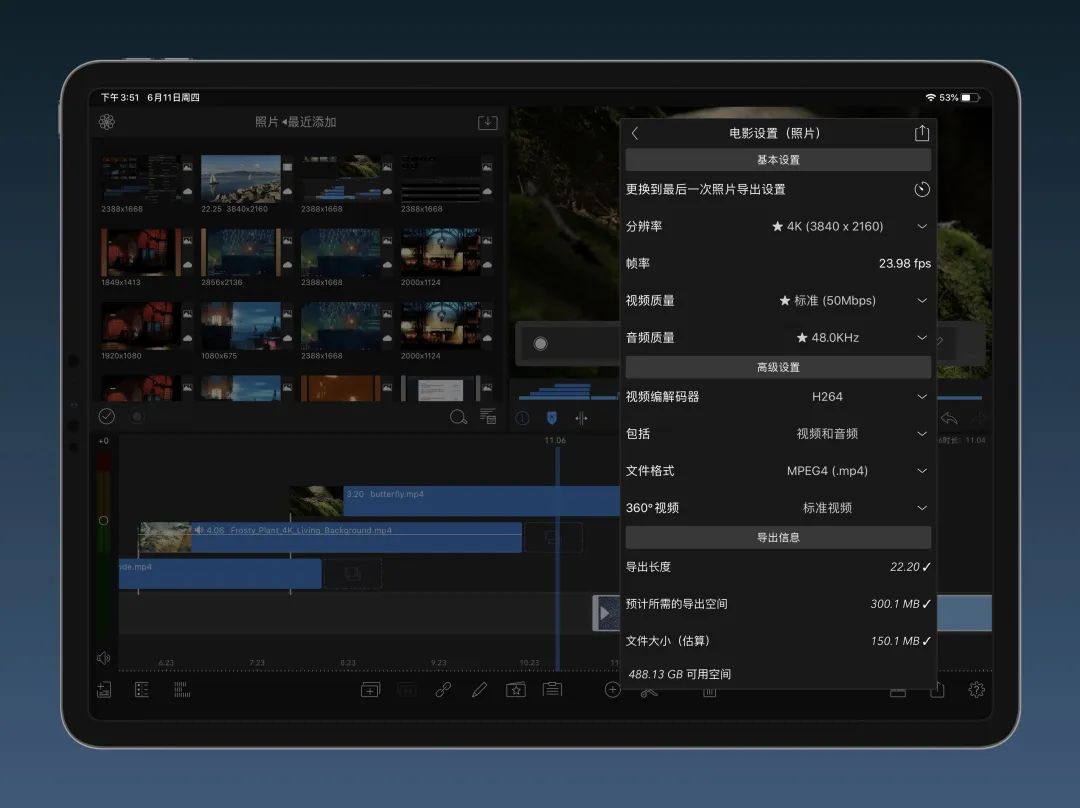Open the settings gear in bottom toolbar

(976, 690)
